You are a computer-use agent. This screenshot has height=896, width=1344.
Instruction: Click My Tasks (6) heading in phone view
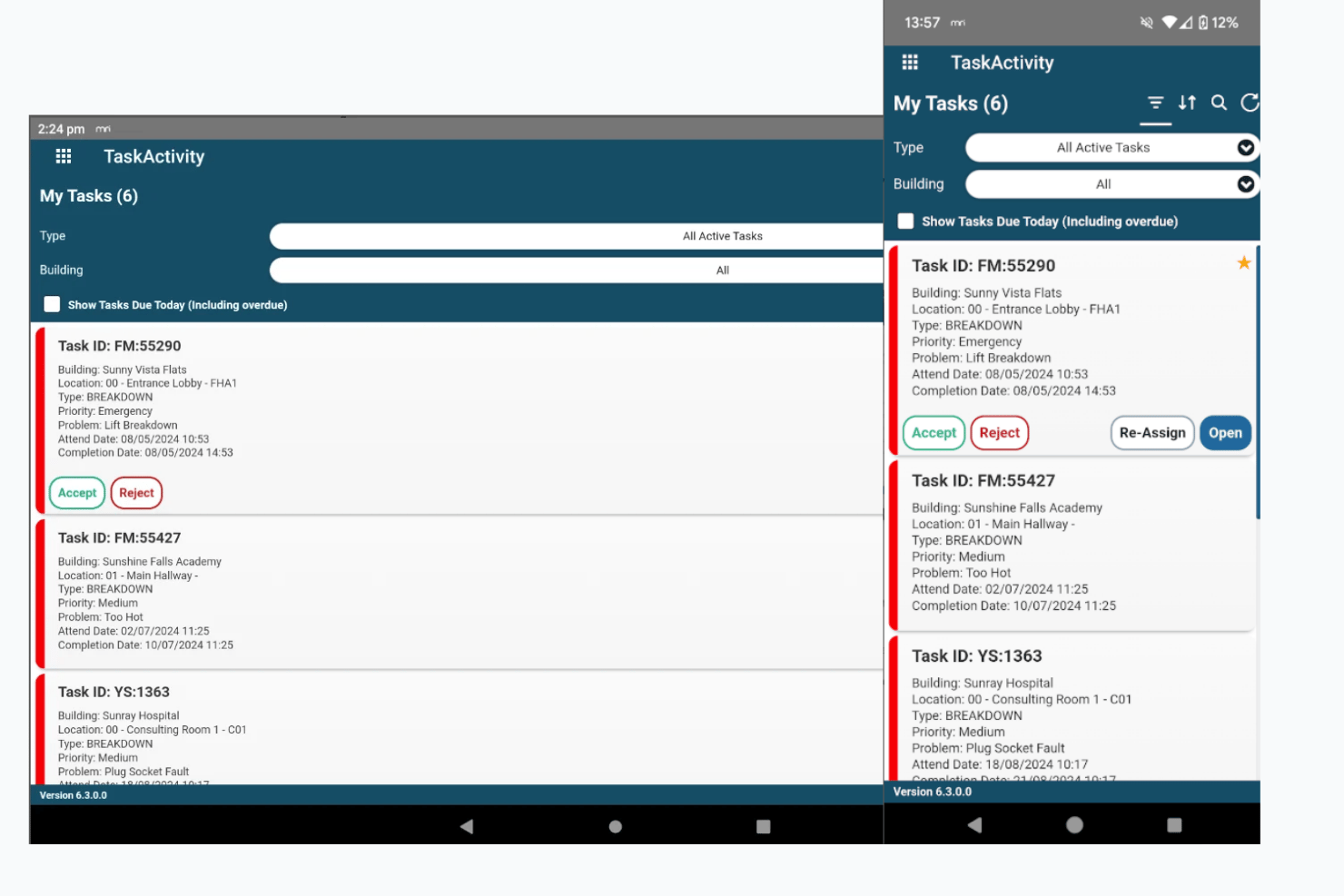pyautogui.click(x=951, y=103)
